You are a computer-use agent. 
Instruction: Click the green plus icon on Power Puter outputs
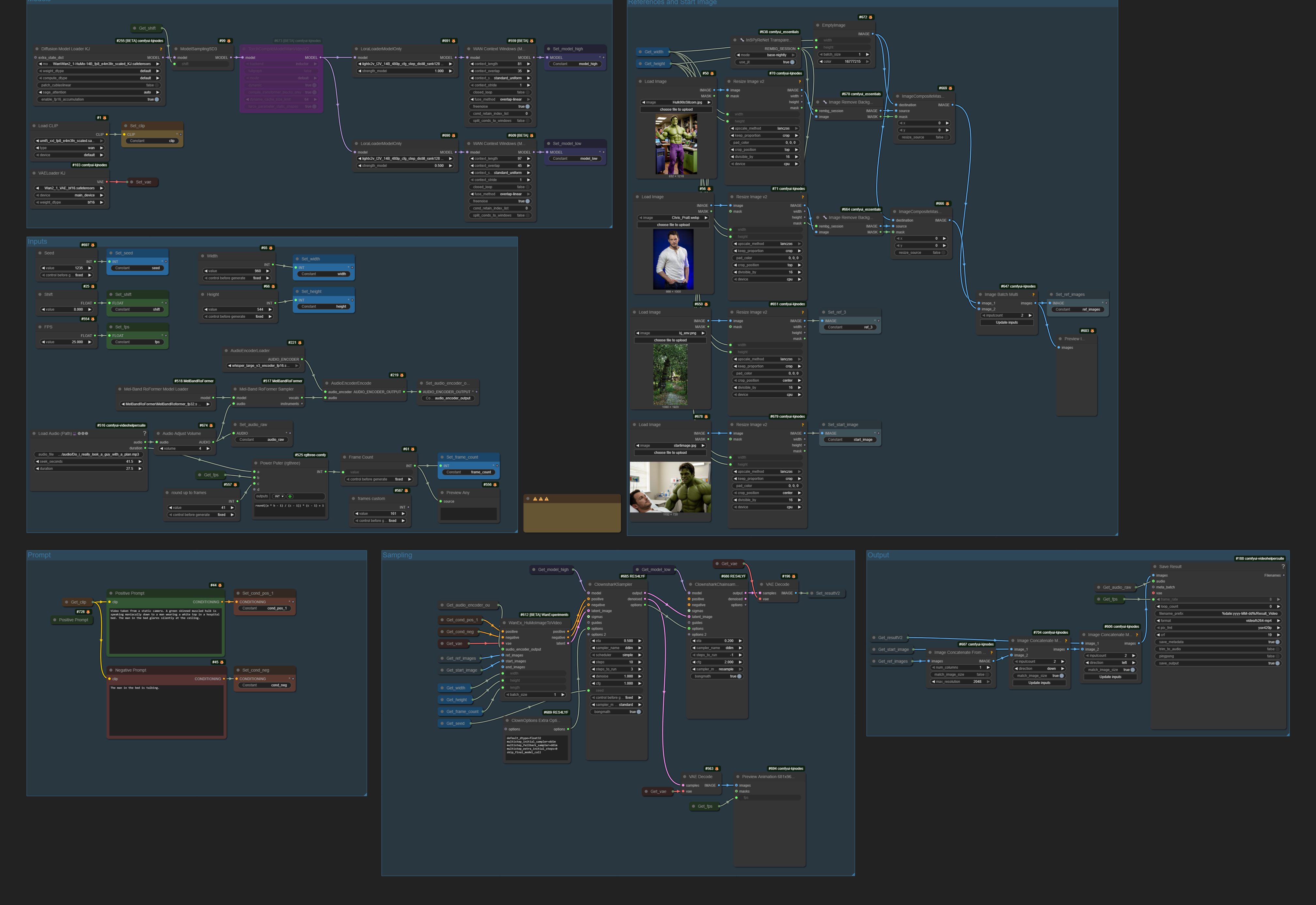coord(290,497)
